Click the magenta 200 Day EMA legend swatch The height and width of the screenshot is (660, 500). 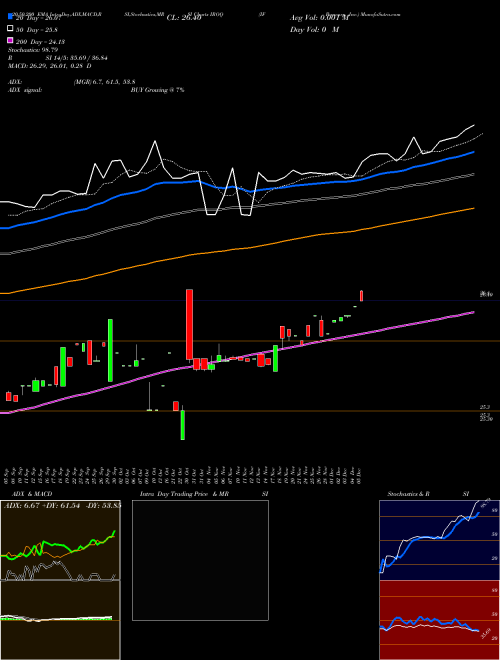(x=10, y=40)
